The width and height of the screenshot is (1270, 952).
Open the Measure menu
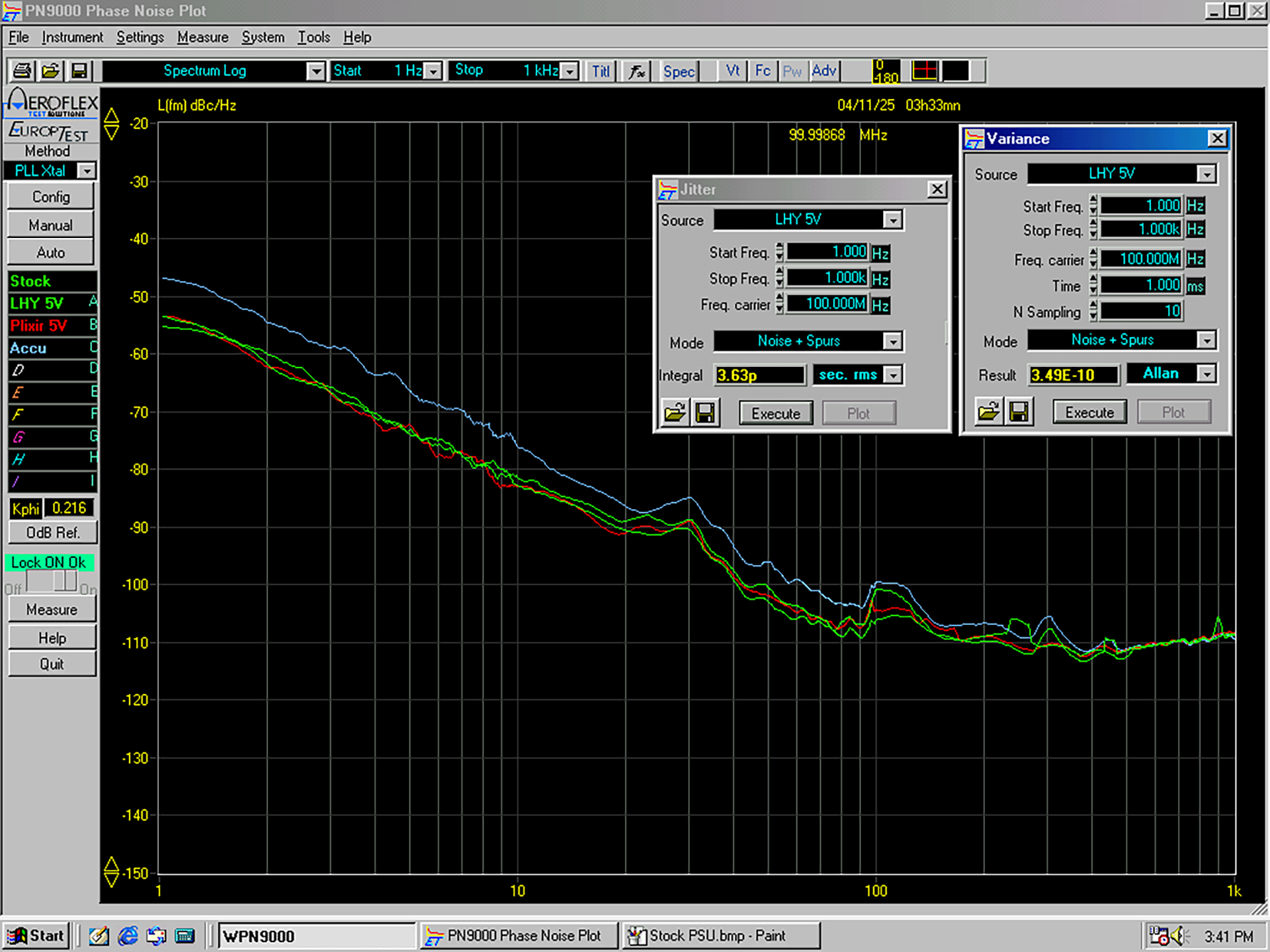202,37
